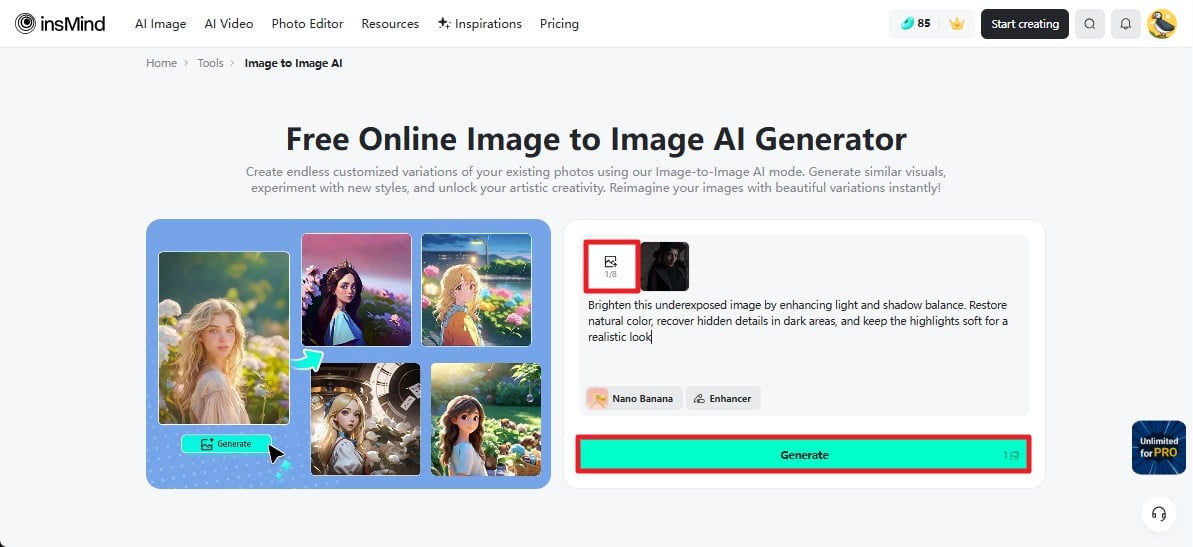Image resolution: width=1193 pixels, height=547 pixels.
Task: Click the user profile avatar
Action: click(1161, 24)
